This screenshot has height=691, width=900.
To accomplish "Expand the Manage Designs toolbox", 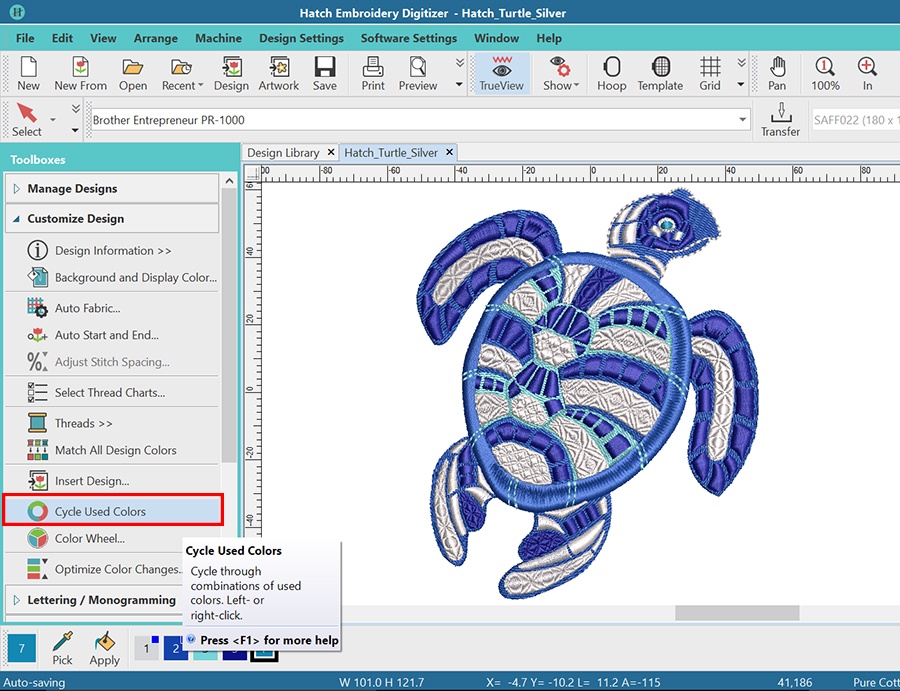I will pos(72,188).
